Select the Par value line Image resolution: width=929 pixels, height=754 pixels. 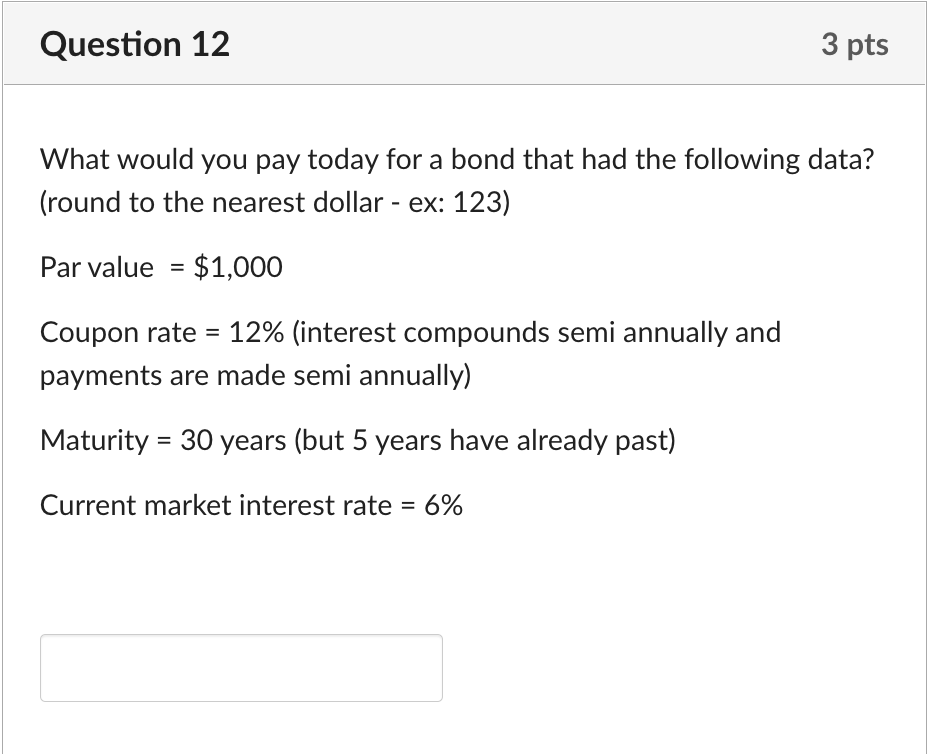click(160, 267)
